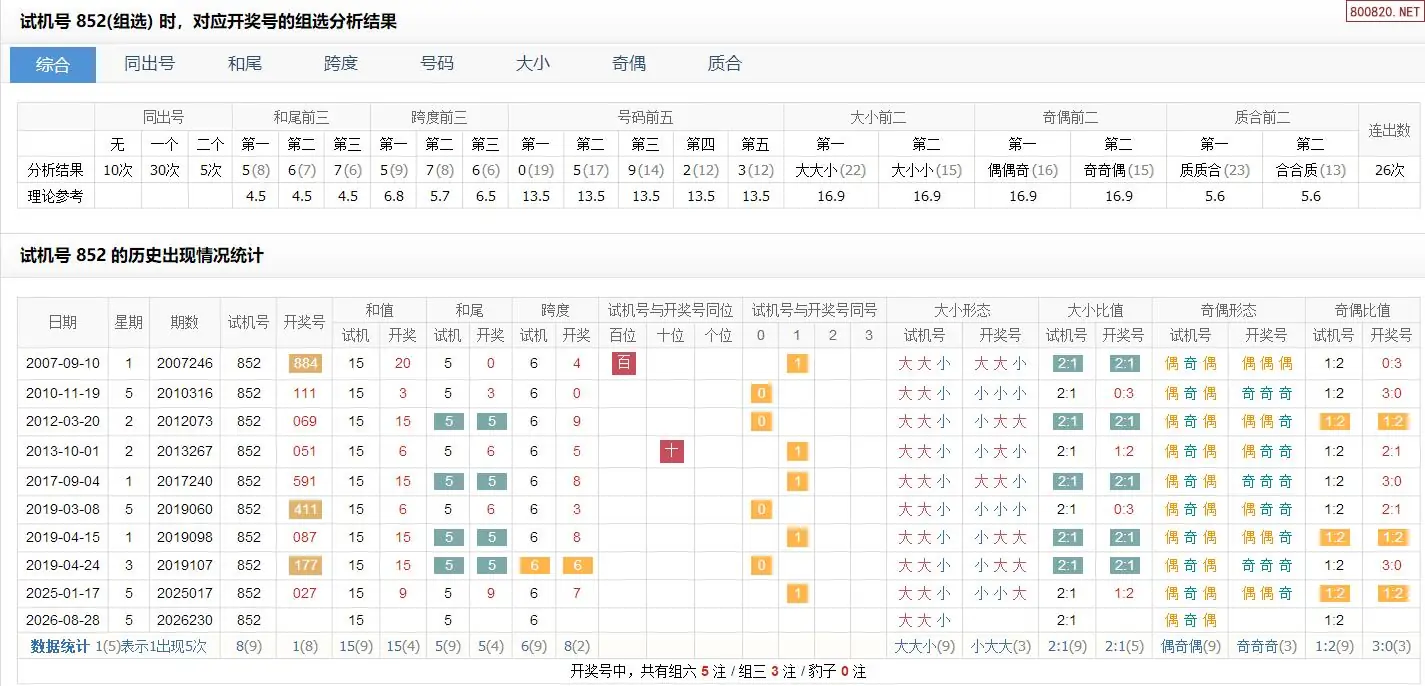Viewport: 1425px width, 686px height.
Task: Select issue number 2019107
Action: click(x=185, y=566)
